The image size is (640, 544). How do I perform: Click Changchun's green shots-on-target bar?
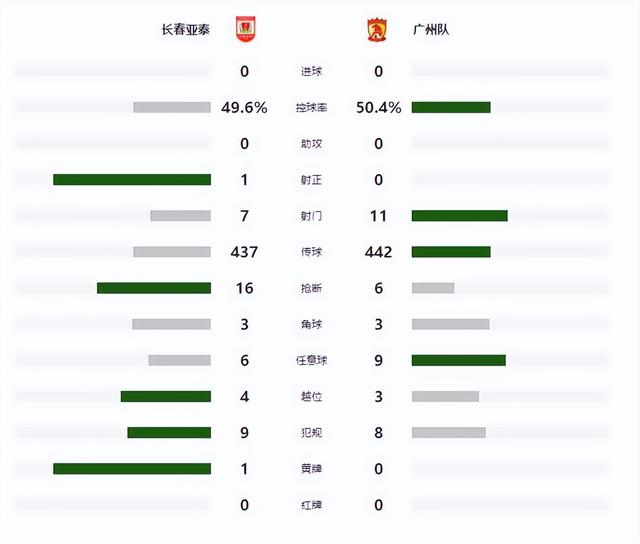click(x=132, y=180)
